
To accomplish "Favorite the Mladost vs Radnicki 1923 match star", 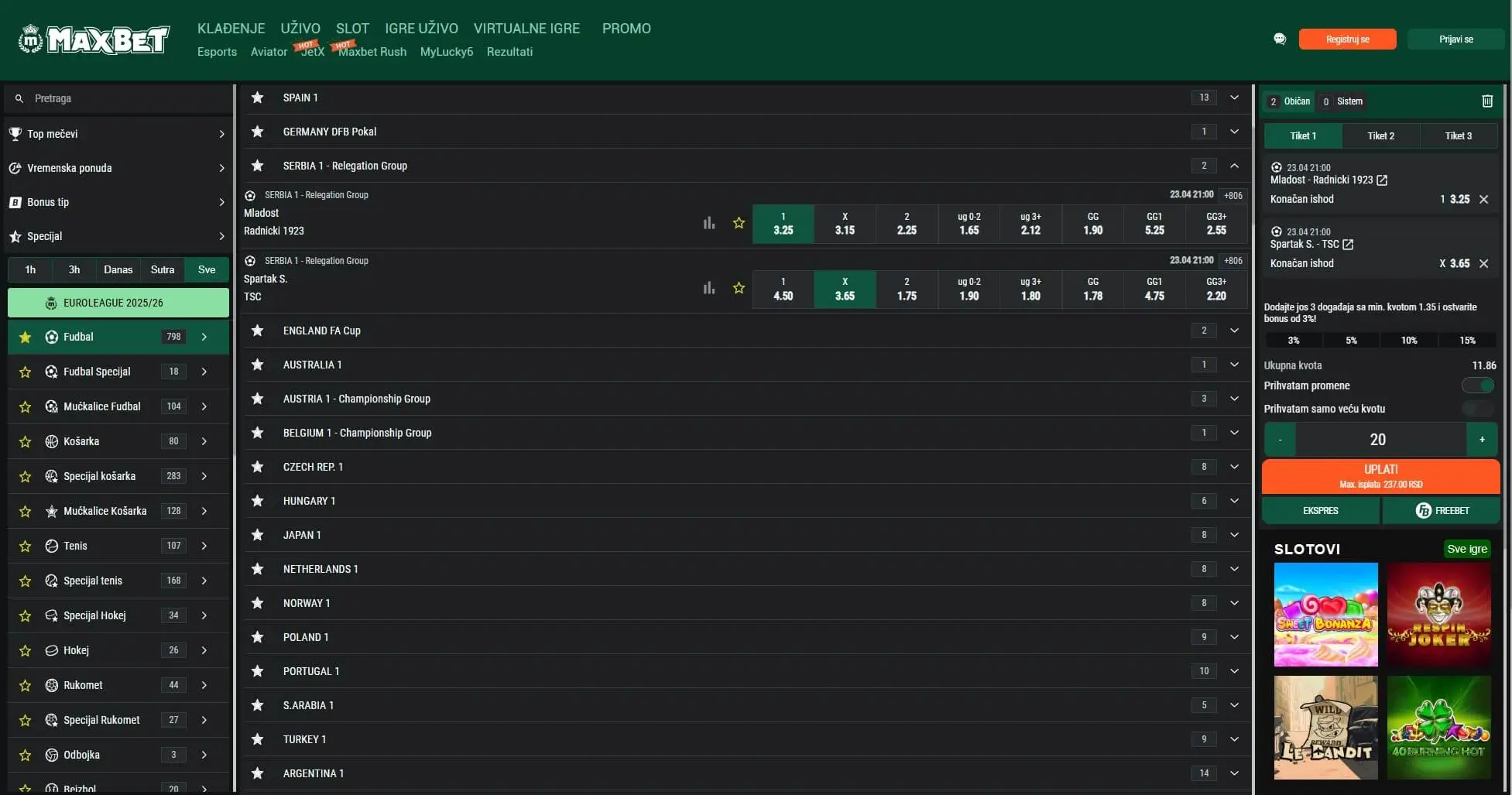I will 739,223.
